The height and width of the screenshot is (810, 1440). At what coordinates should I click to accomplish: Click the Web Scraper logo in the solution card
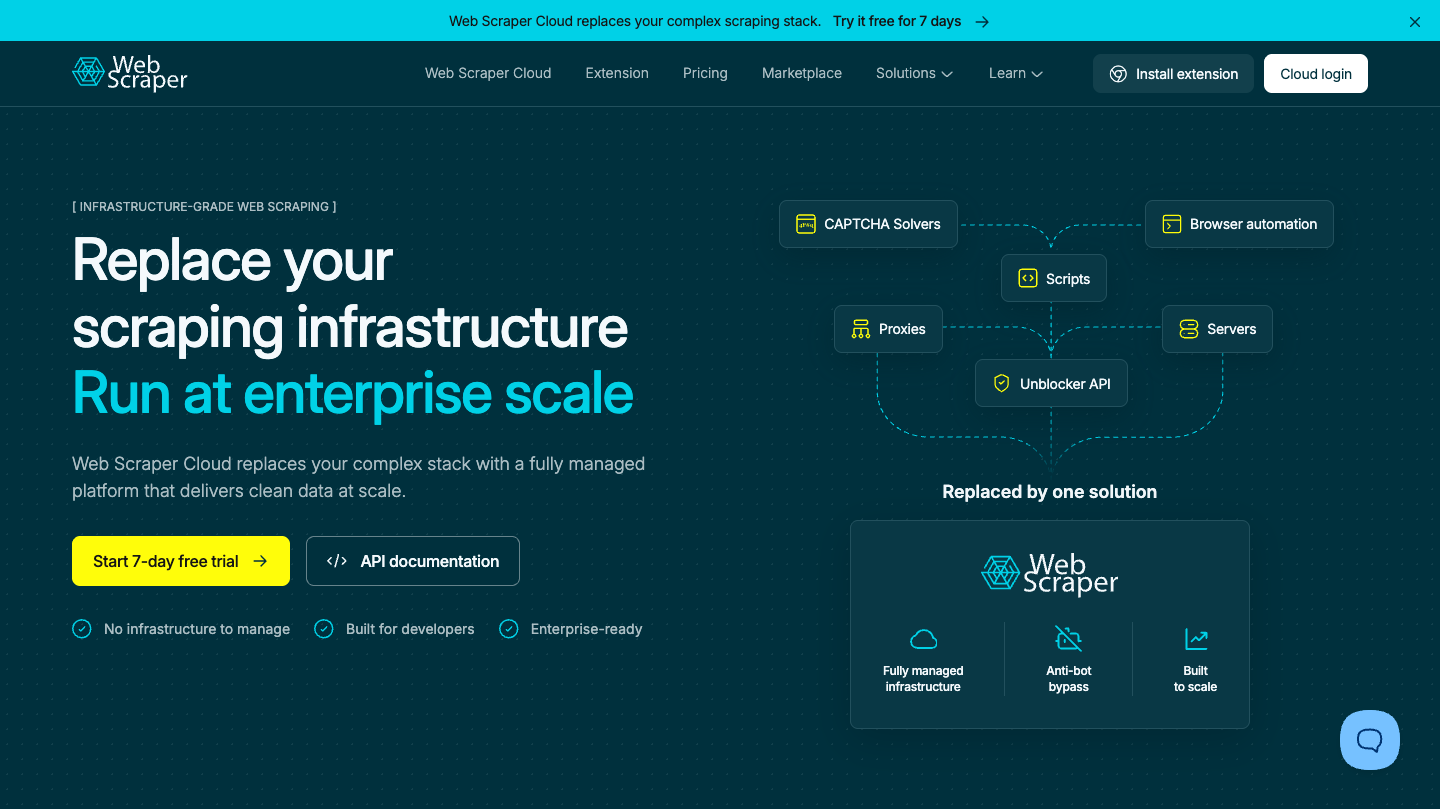coord(1050,574)
